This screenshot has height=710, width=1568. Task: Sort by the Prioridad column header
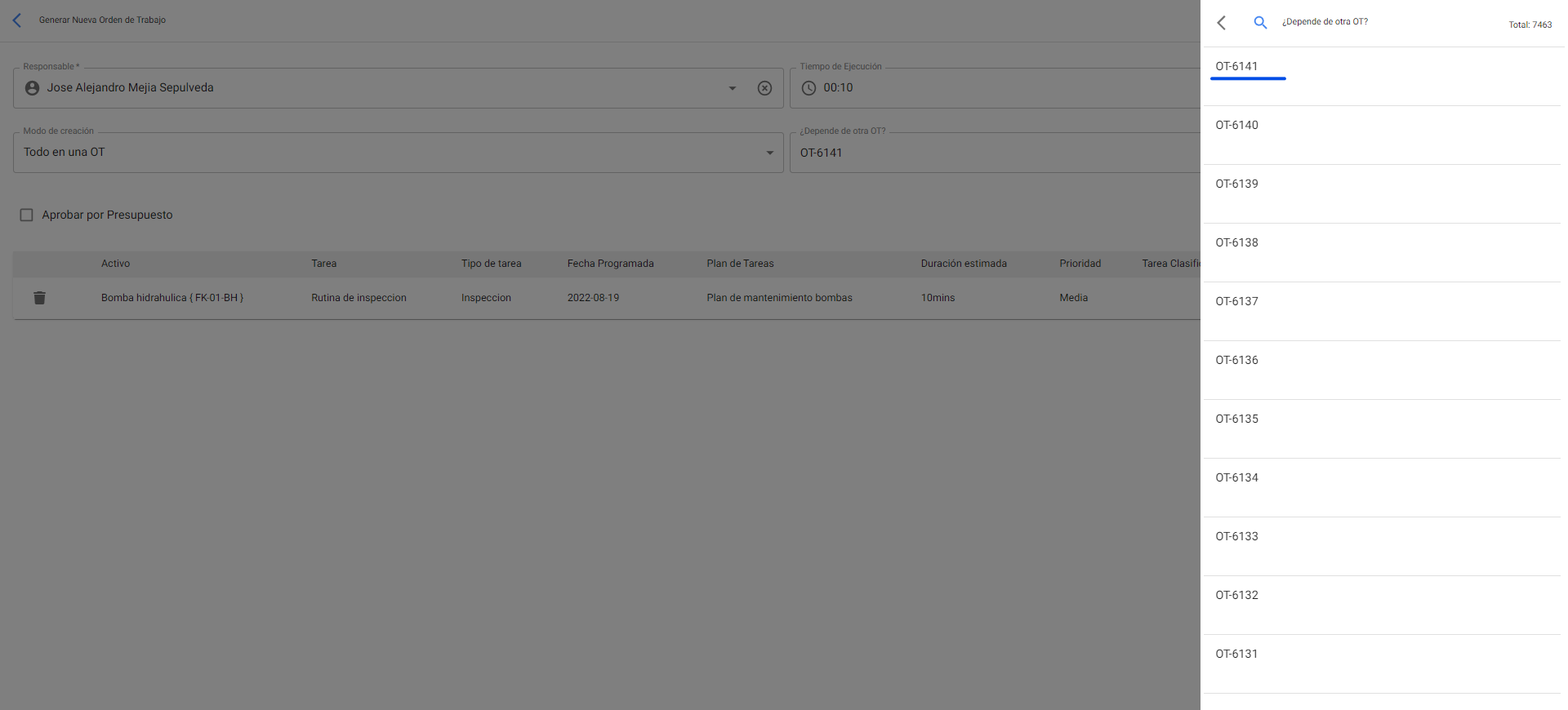[x=1080, y=264]
